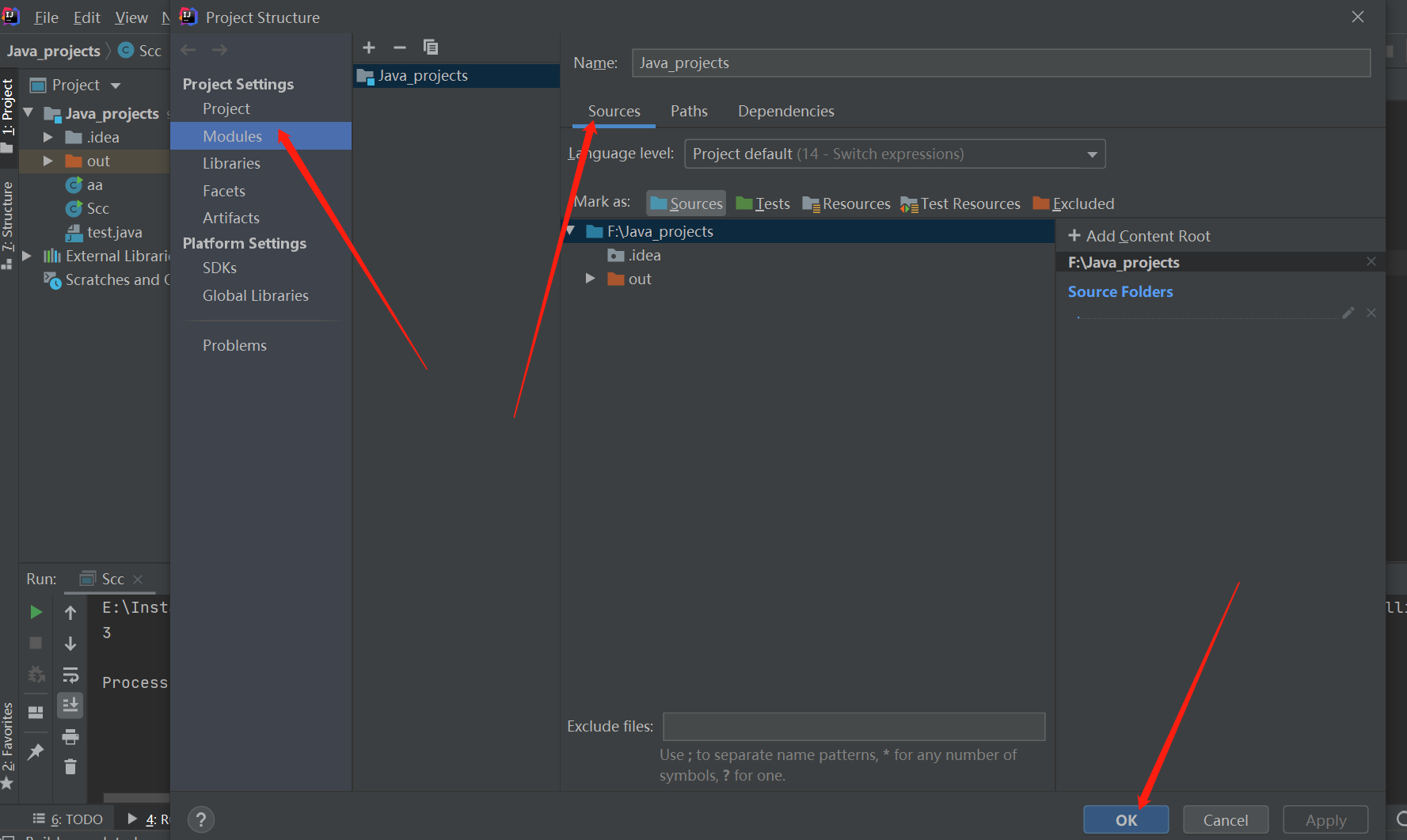Open the View menu
The height and width of the screenshot is (840, 1407).
coord(131,17)
